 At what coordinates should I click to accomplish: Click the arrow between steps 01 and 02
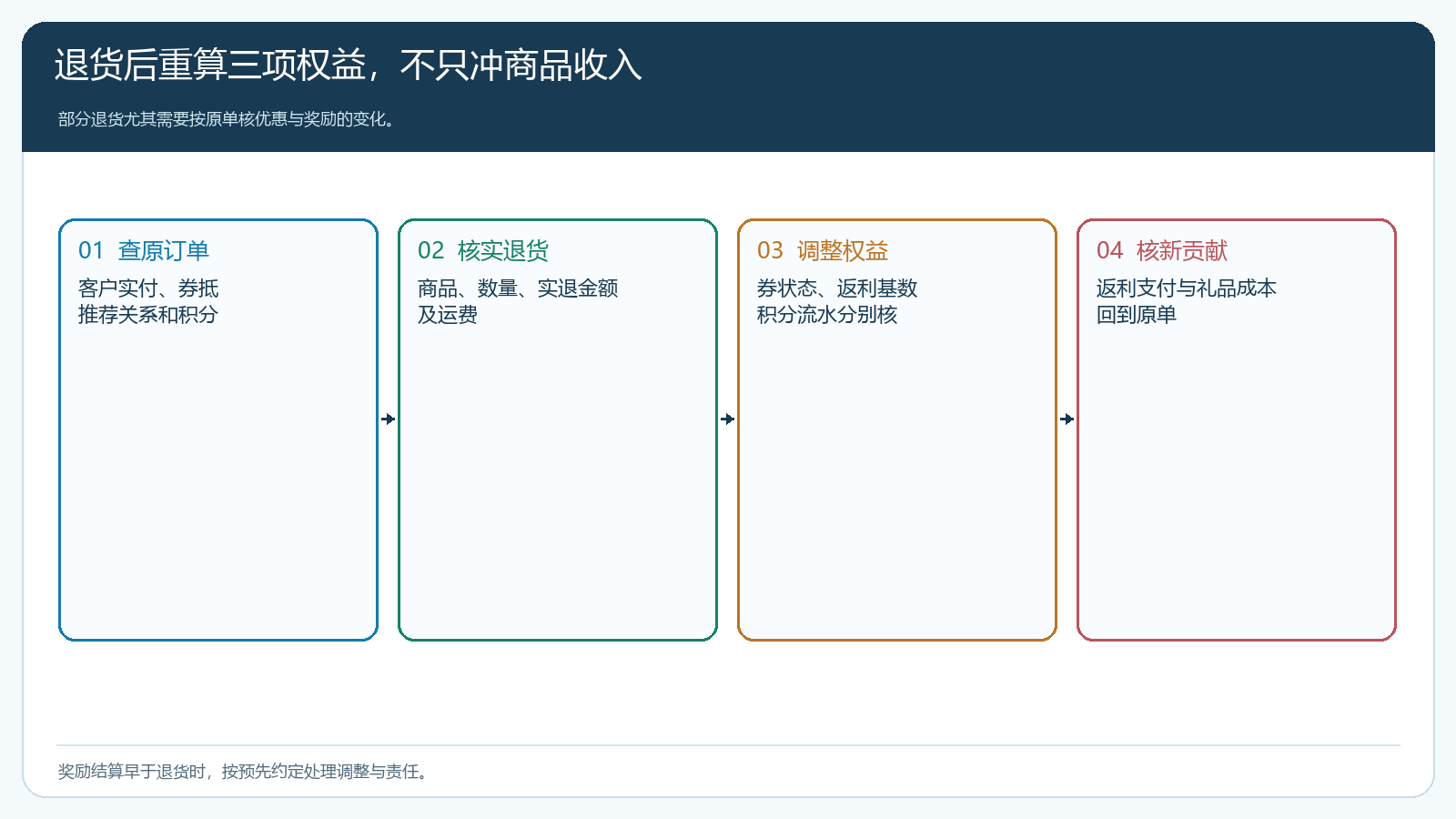[x=389, y=419]
